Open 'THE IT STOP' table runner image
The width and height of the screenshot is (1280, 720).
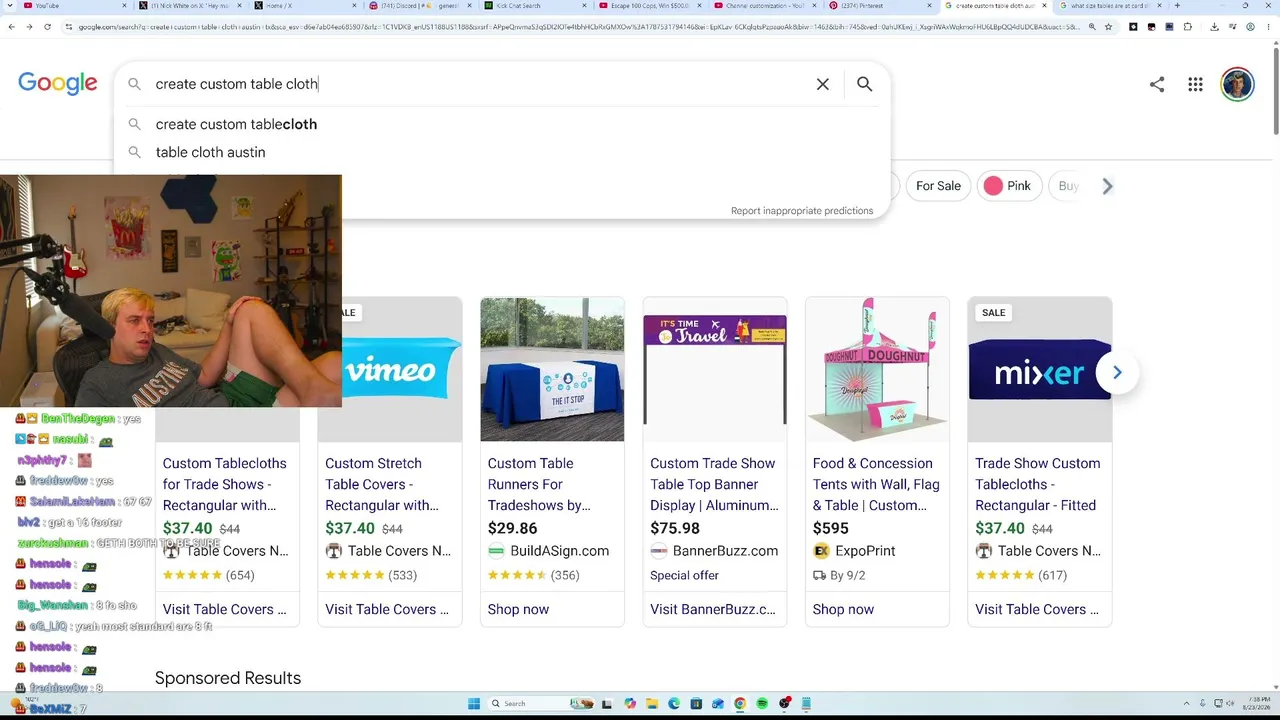[552, 370]
